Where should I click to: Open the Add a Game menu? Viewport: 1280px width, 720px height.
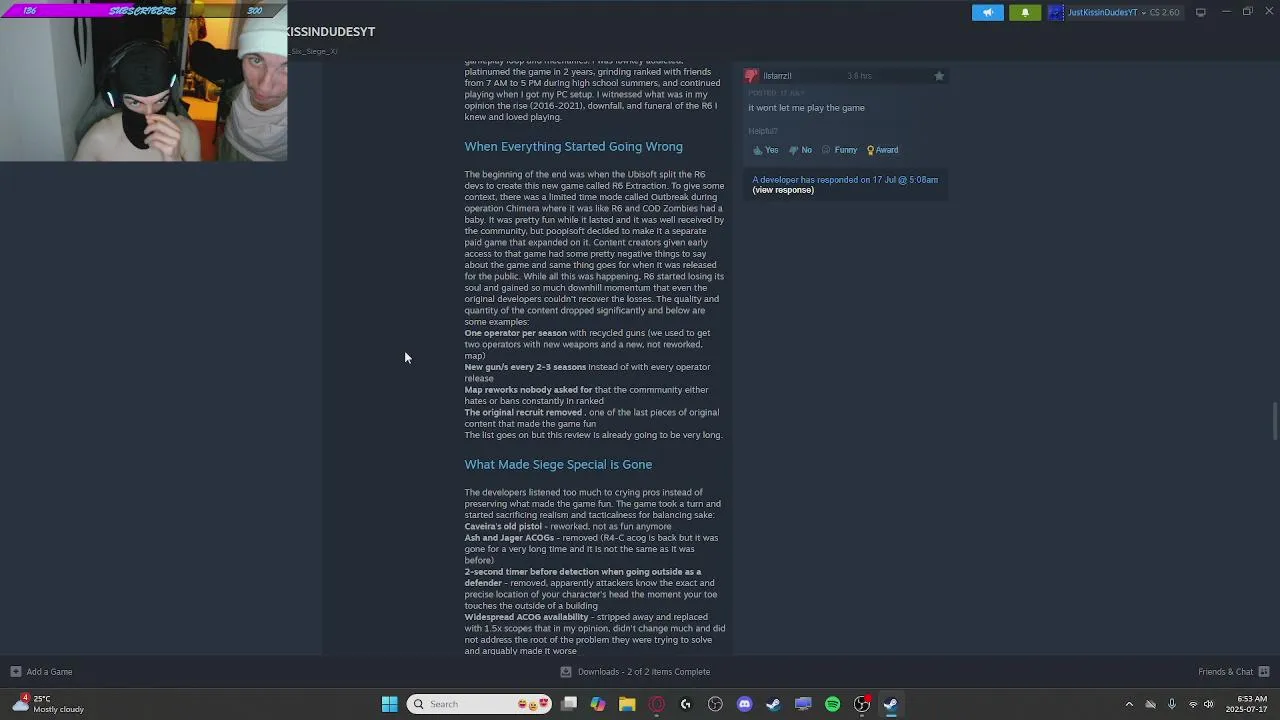point(41,672)
